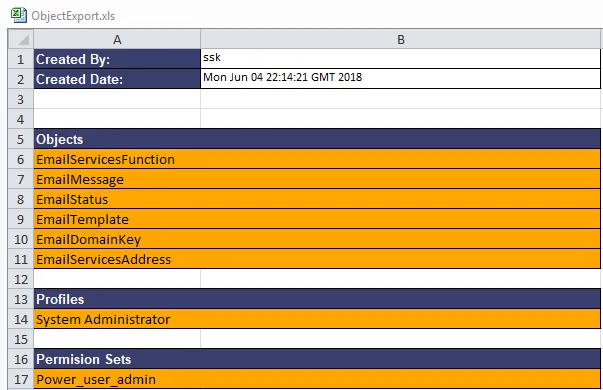Select column B header
The height and width of the screenshot is (390, 603).
pyautogui.click(x=400, y=39)
